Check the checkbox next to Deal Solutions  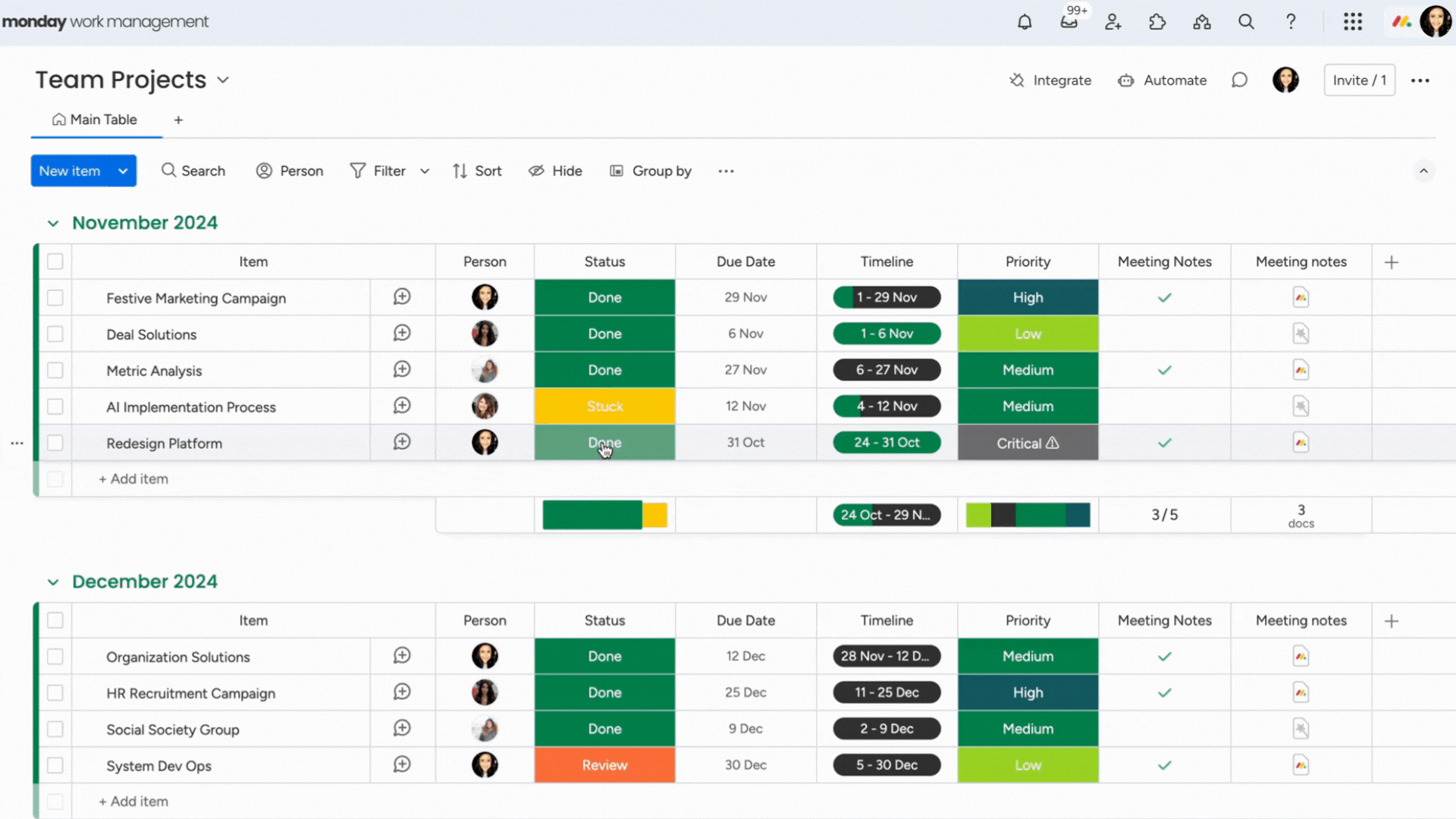tap(55, 334)
